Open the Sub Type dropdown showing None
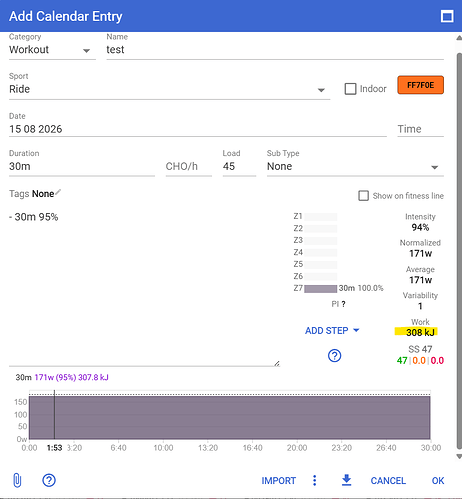The image size is (462, 499). (x=355, y=166)
